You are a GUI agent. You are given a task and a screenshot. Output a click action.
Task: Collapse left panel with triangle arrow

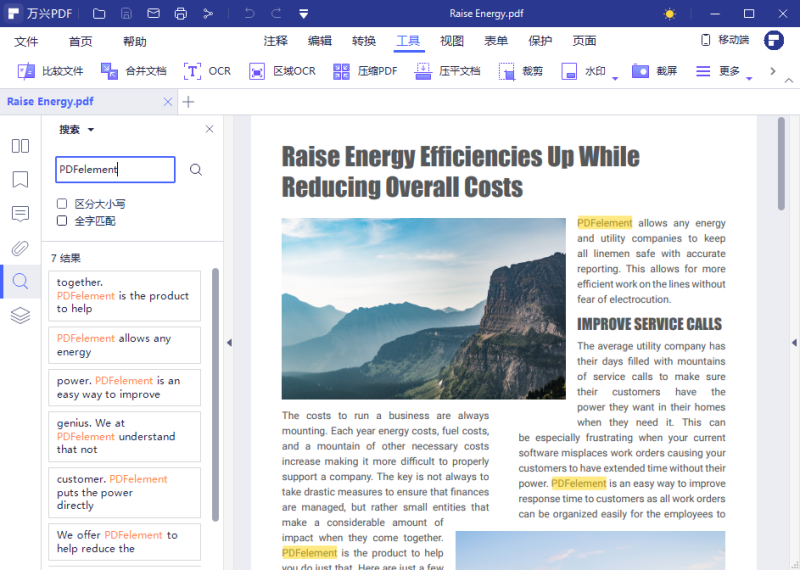pos(229,342)
